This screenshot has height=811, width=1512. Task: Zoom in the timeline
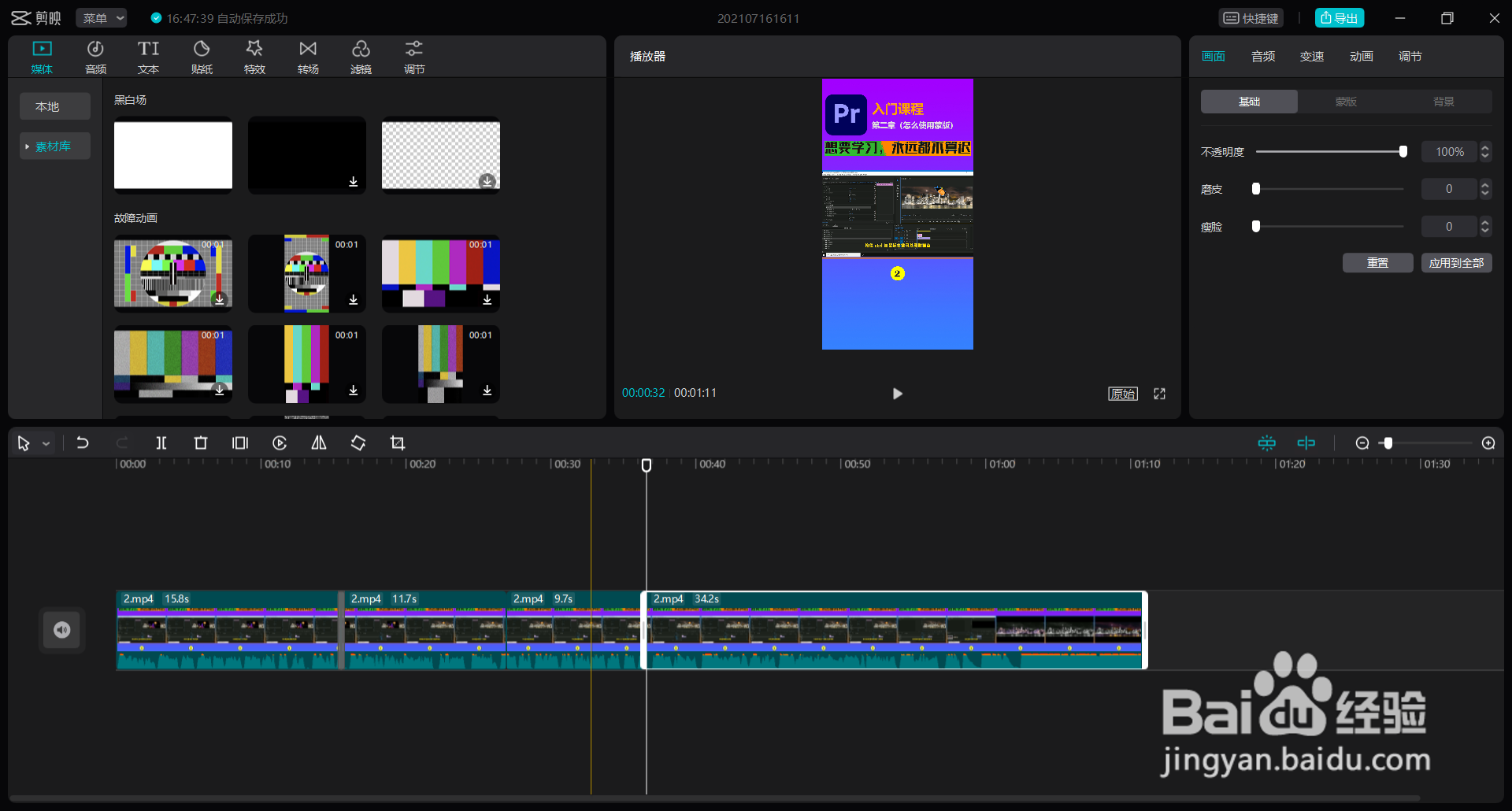1488,443
